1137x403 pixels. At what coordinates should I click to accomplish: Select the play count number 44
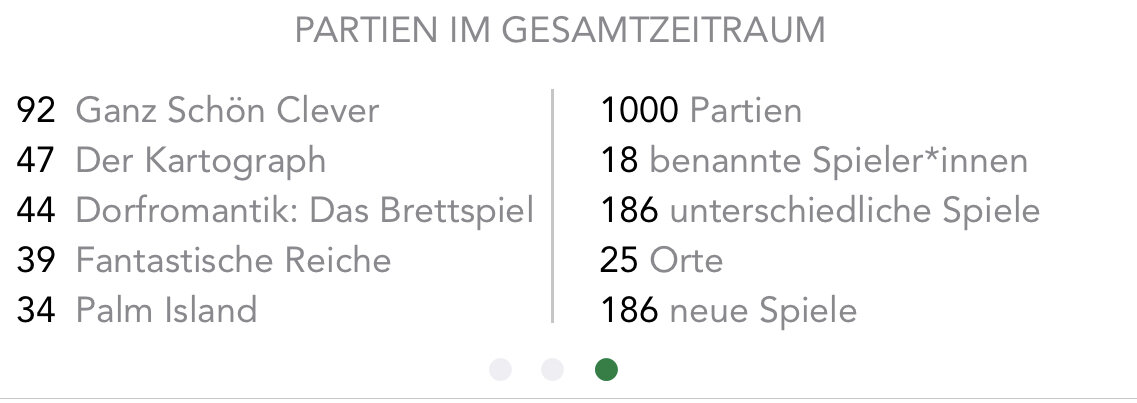[x=36, y=210]
